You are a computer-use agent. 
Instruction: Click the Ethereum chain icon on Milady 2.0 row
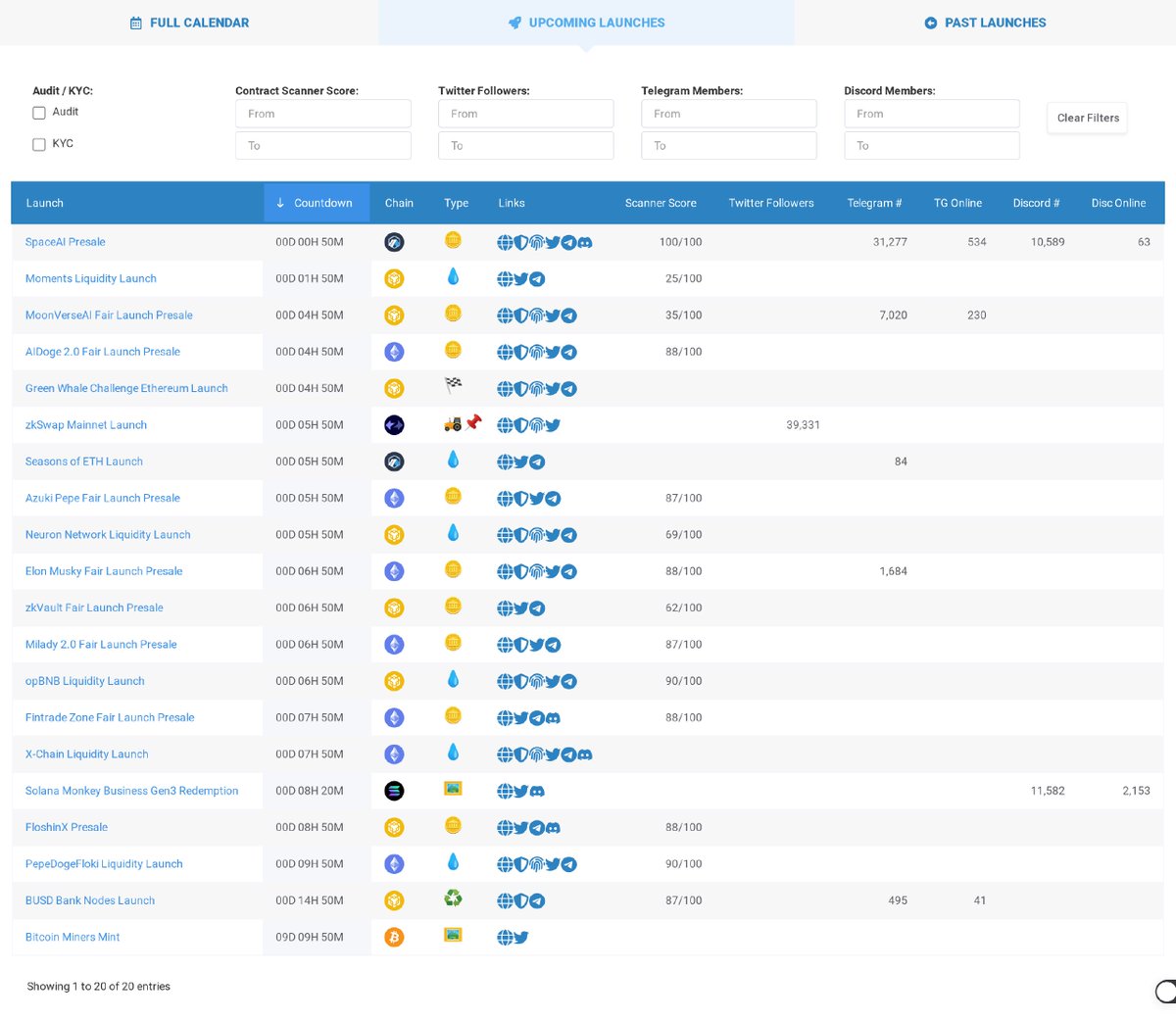(394, 643)
